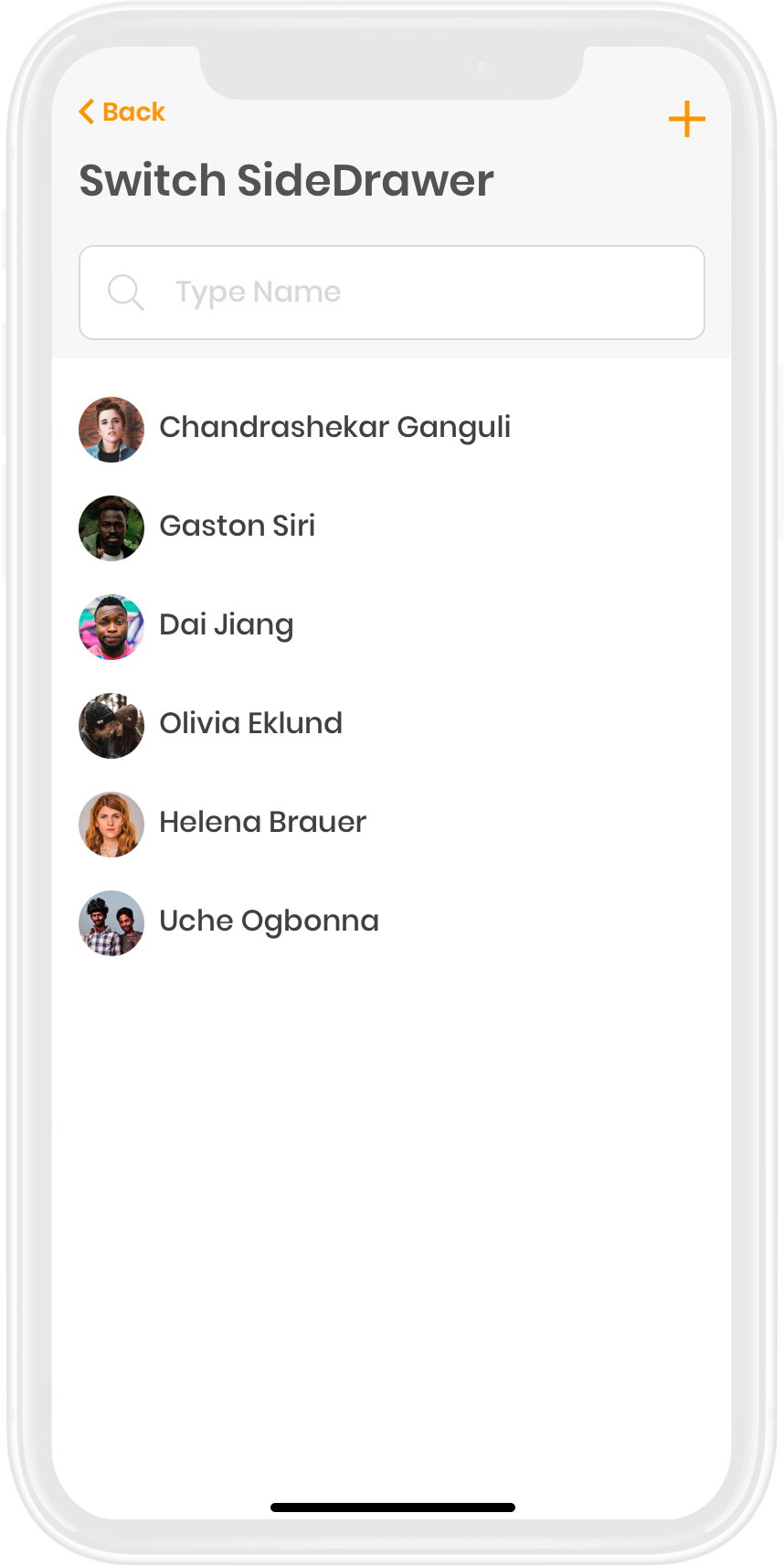The height and width of the screenshot is (1566, 784).
Task: Tap Gaston Siri's profile picture
Action: [111, 527]
